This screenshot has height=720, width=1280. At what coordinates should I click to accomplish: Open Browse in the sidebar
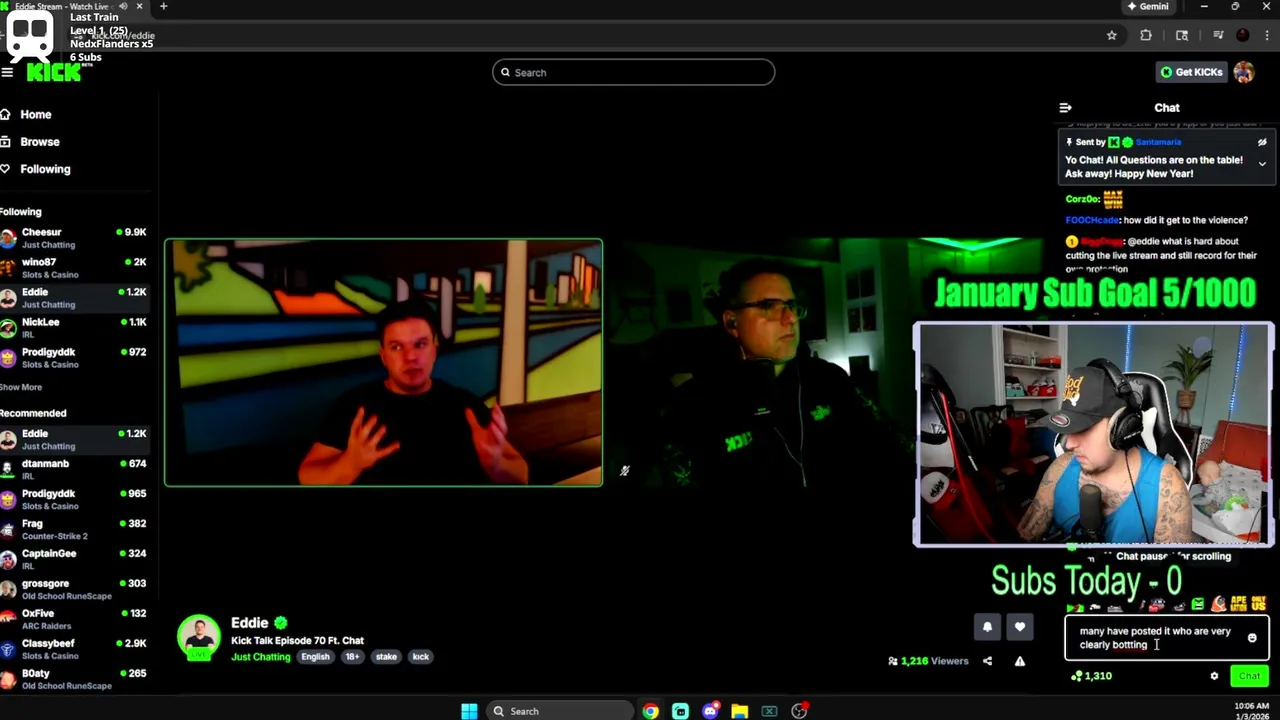40,142
